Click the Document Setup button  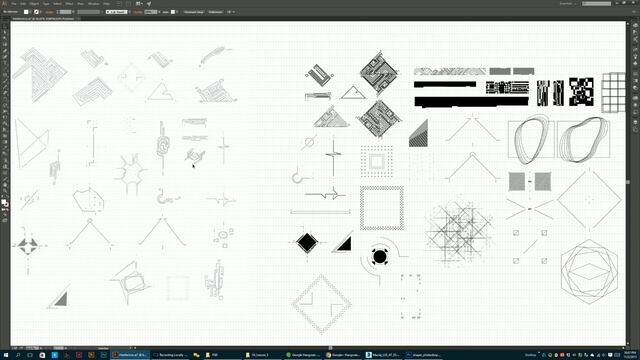194,12
